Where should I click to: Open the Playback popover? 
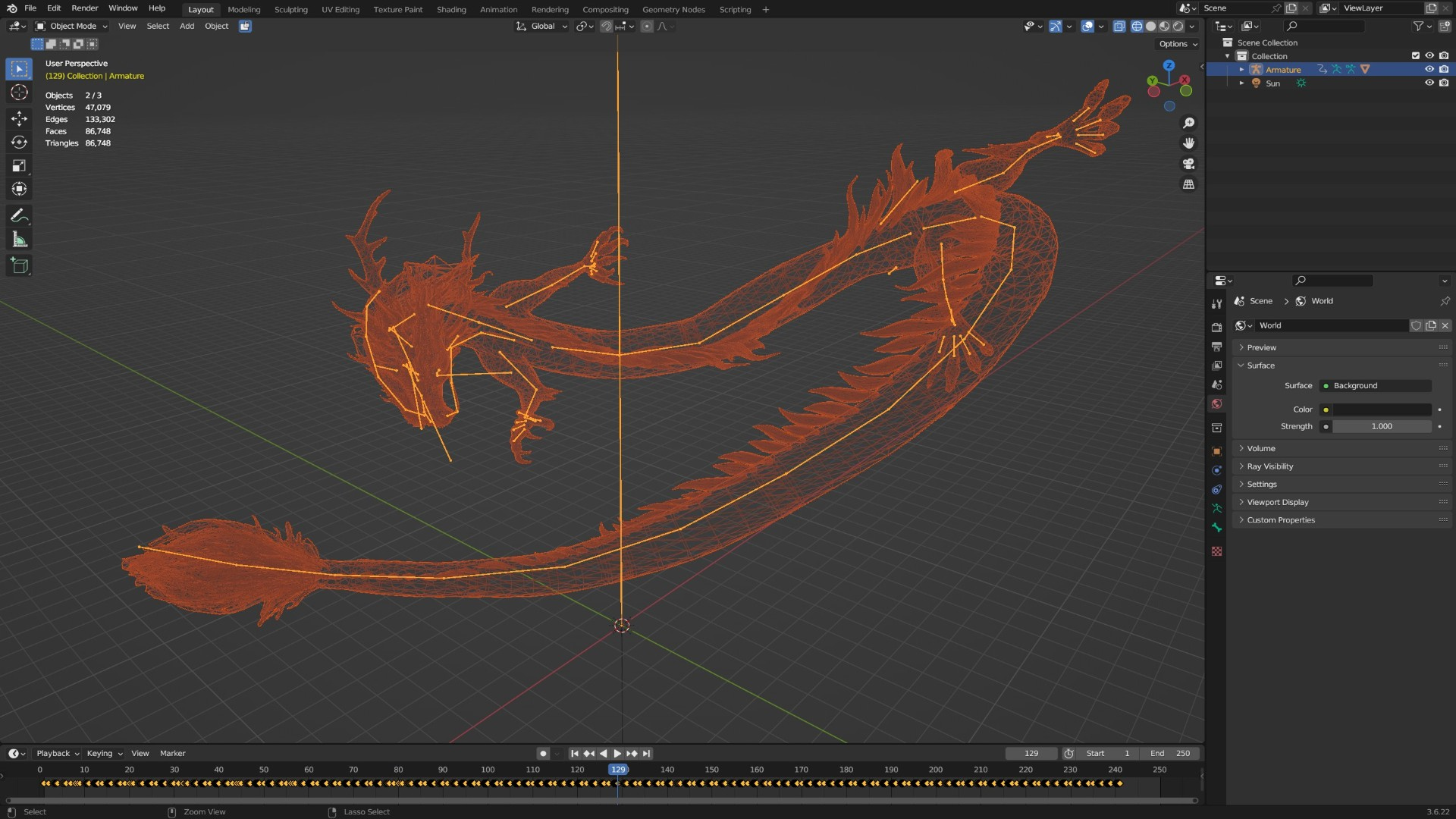point(58,754)
